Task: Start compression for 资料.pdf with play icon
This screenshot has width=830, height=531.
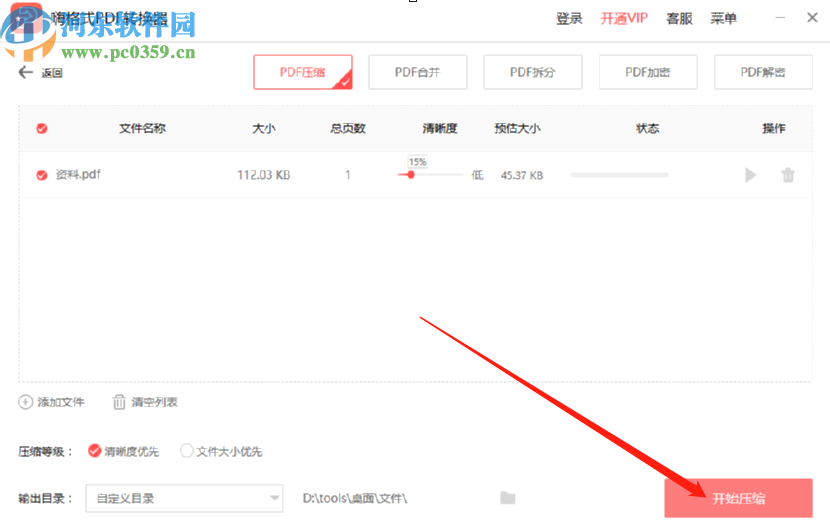Action: [750, 175]
